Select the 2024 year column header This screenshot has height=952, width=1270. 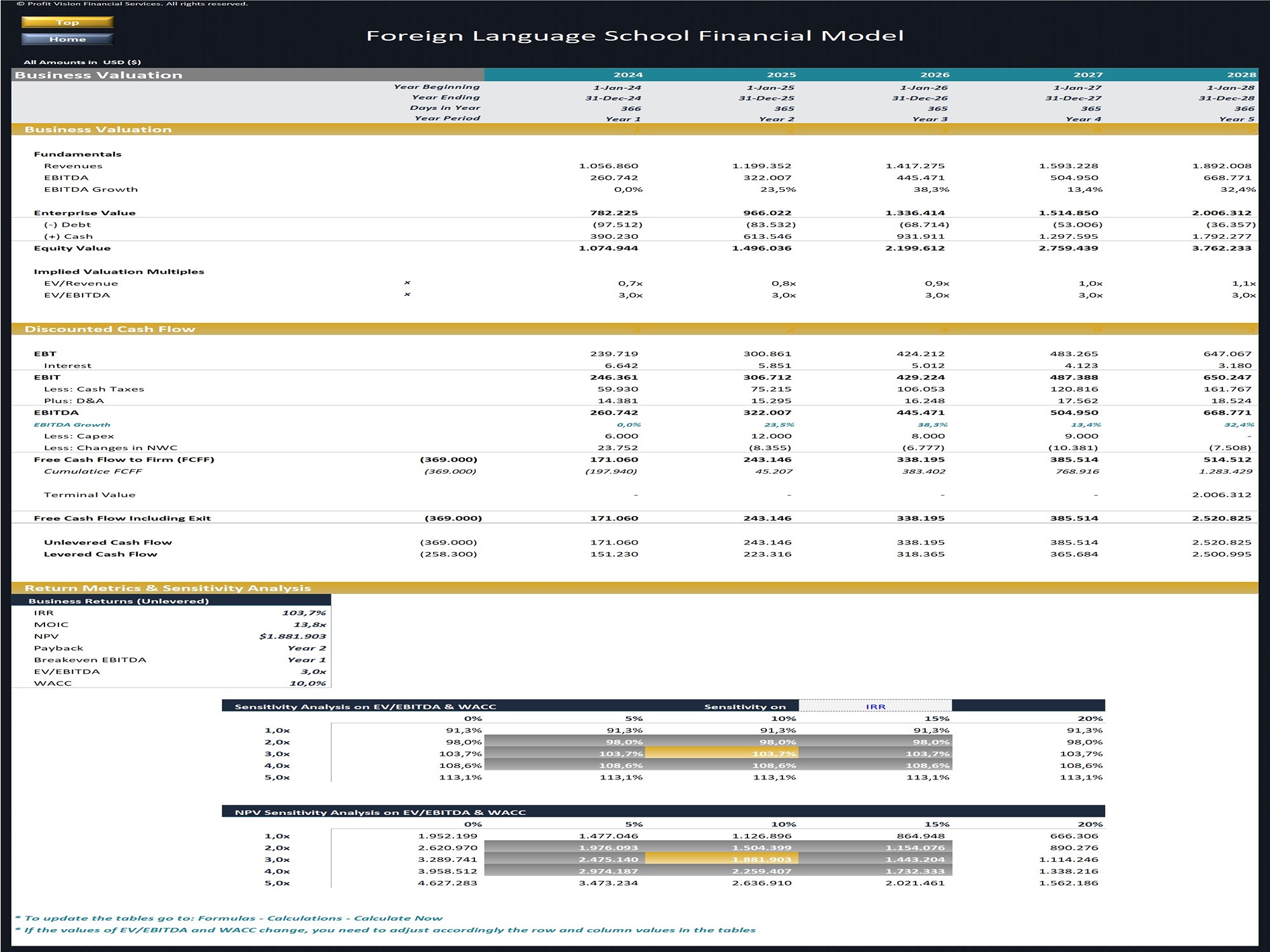tap(627, 75)
